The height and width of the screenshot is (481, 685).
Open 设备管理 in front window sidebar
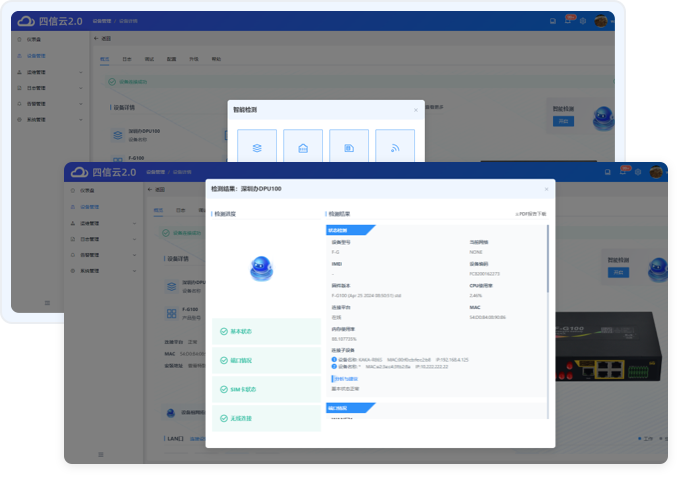coord(89,207)
